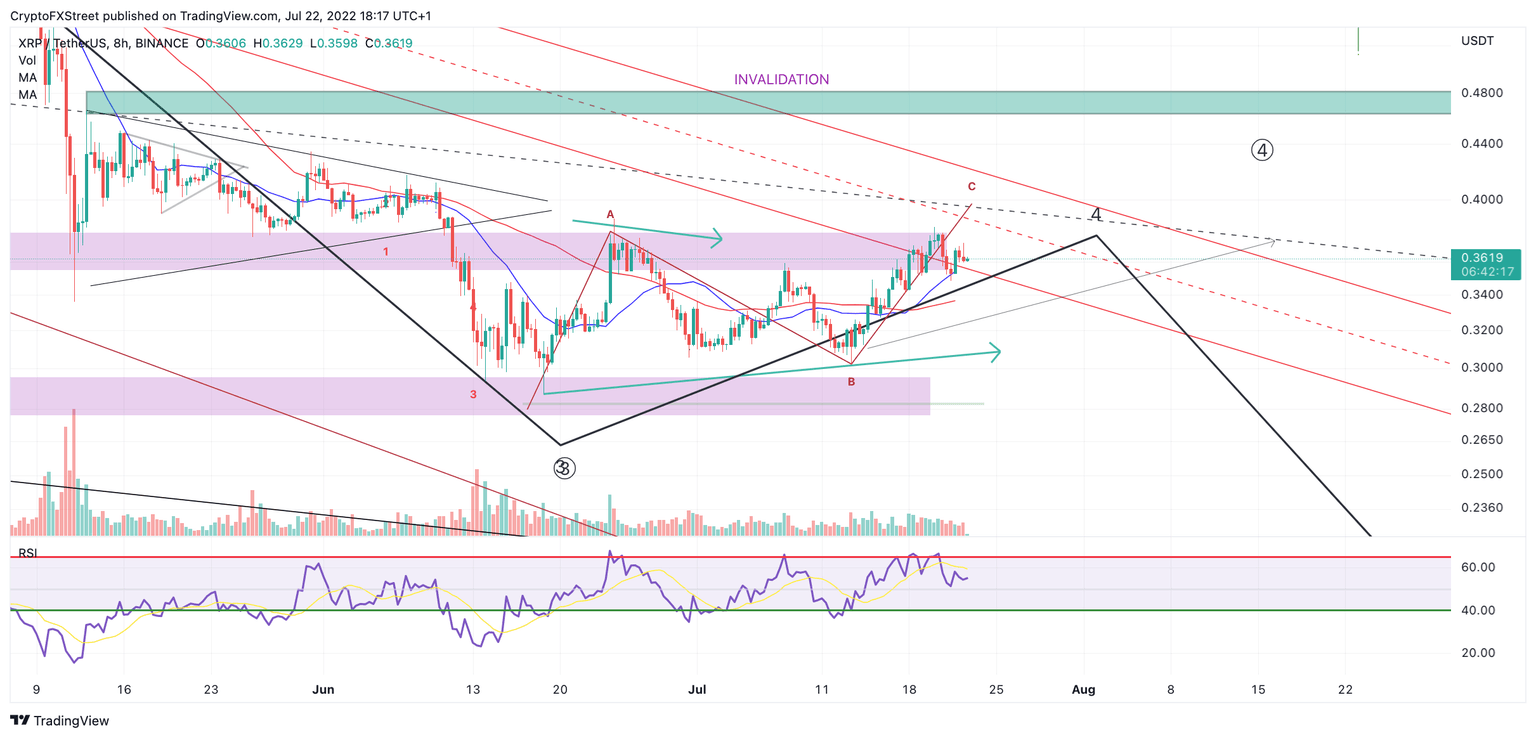Screen dimensions: 1536x738
Task: Select the Aug label on the time axis
Action: 1083,689
